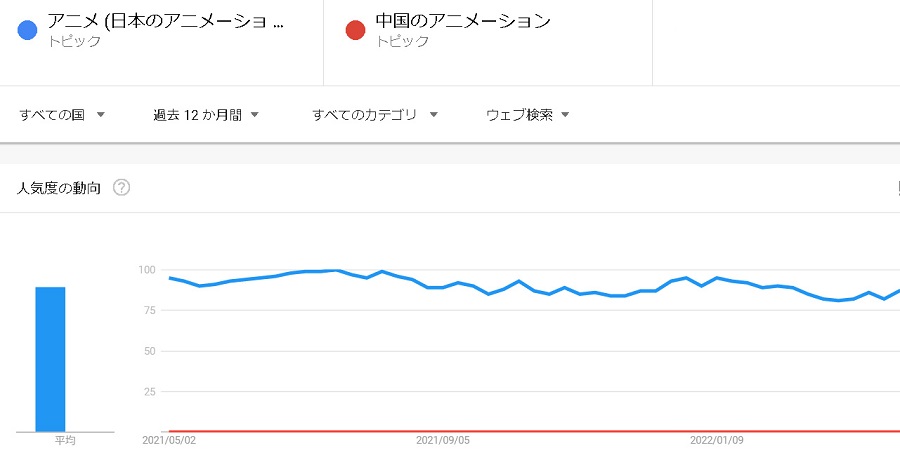Click the arrow next to すべてのカテゴリ
Image resolution: width=900 pixels, height=468 pixels.
point(433,115)
